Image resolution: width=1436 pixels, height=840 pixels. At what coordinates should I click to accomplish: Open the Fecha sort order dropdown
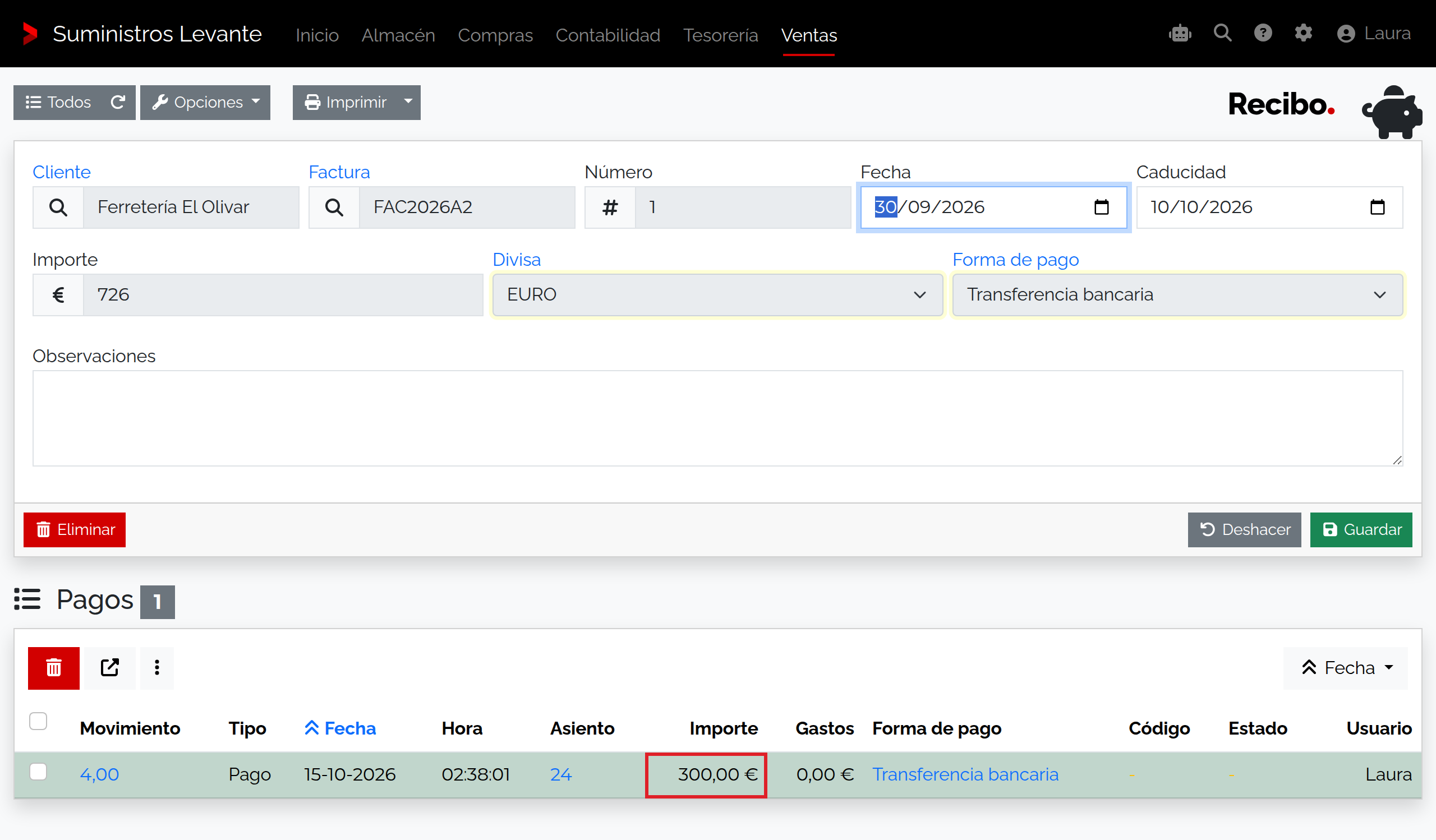point(1345,668)
